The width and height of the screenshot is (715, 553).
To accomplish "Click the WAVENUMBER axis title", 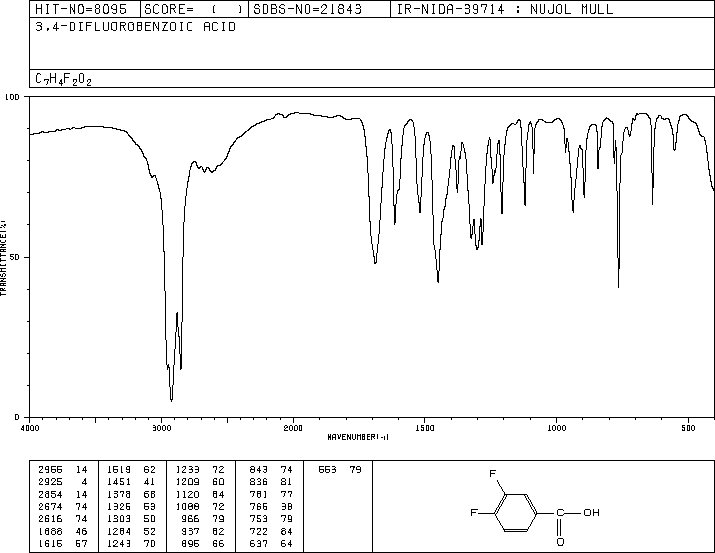I will [x=358, y=437].
